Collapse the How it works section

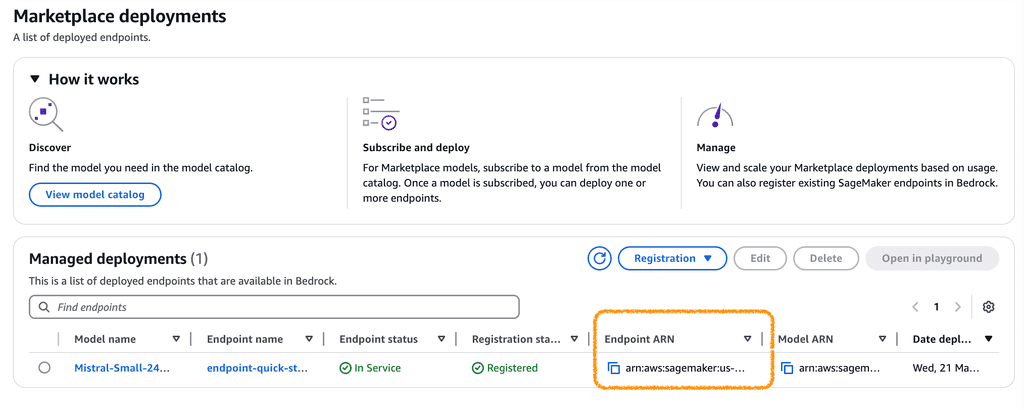pyautogui.click(x=35, y=80)
